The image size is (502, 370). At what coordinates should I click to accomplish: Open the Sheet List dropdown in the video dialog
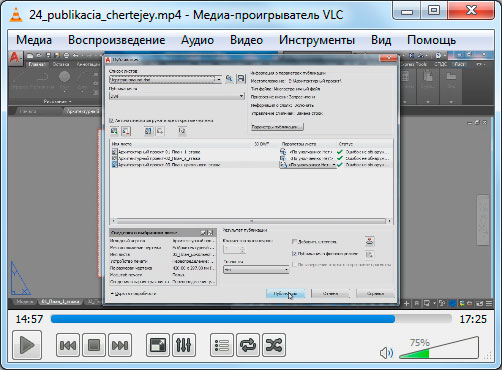[x=165, y=80]
